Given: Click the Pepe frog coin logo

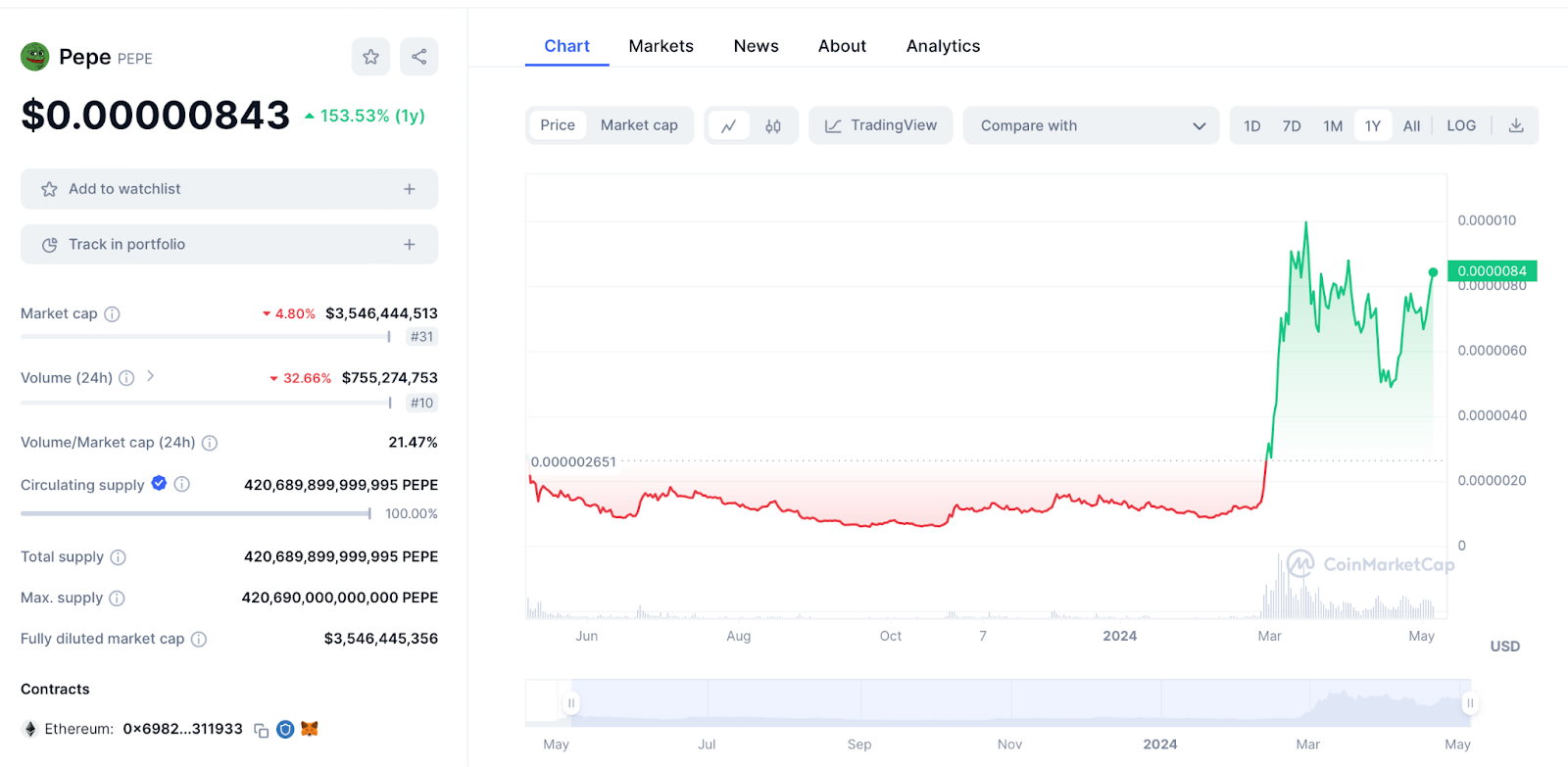Looking at the screenshot, I should coord(35,57).
